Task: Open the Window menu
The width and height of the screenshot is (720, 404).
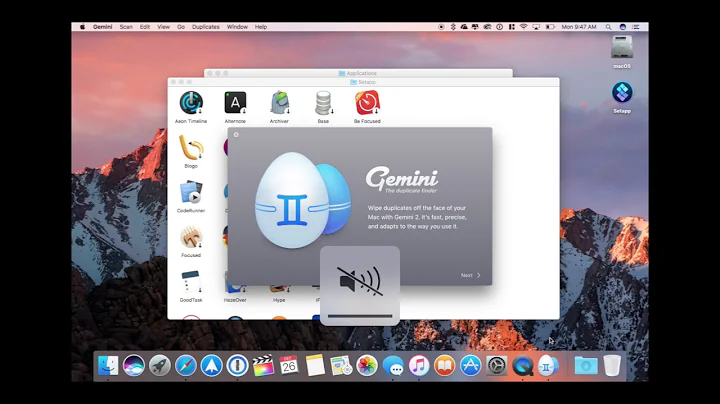Action: pyautogui.click(x=237, y=27)
